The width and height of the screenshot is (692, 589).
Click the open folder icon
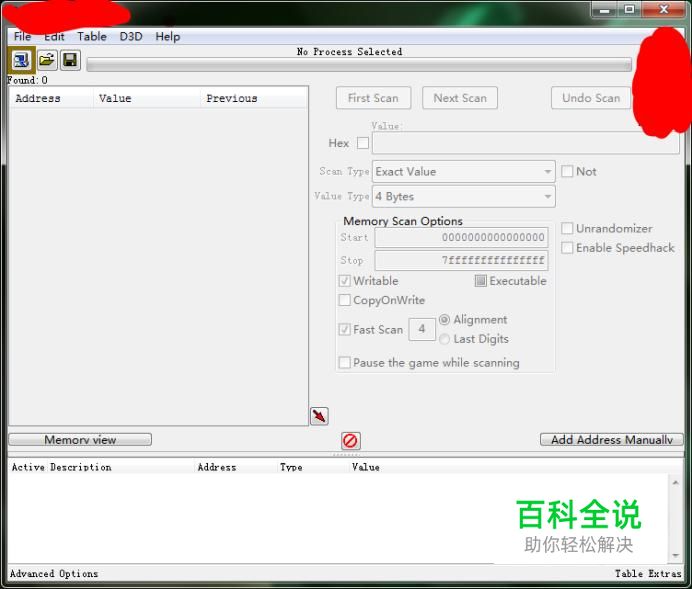[47, 60]
